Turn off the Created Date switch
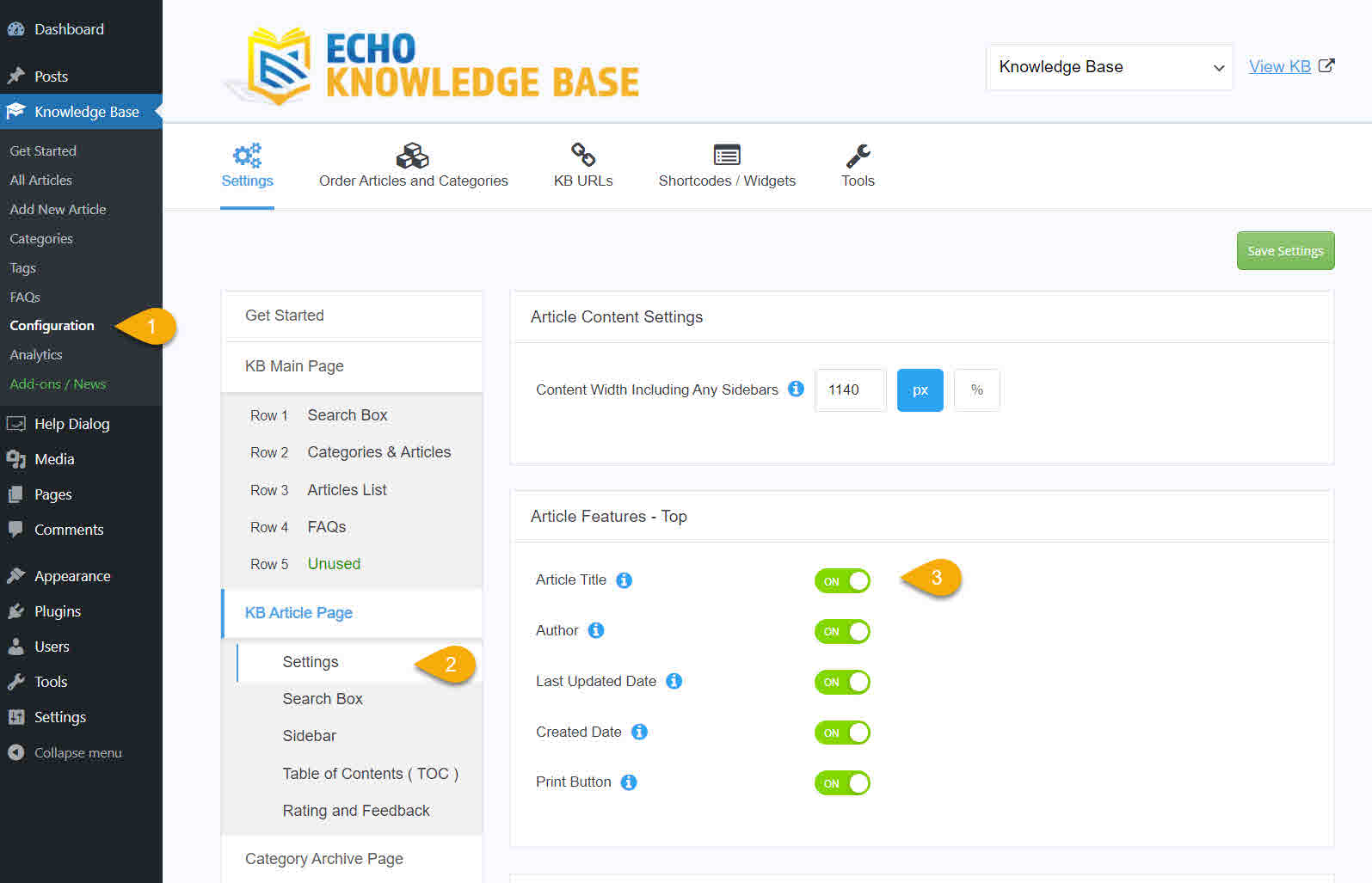The height and width of the screenshot is (883, 1372). pos(842,733)
